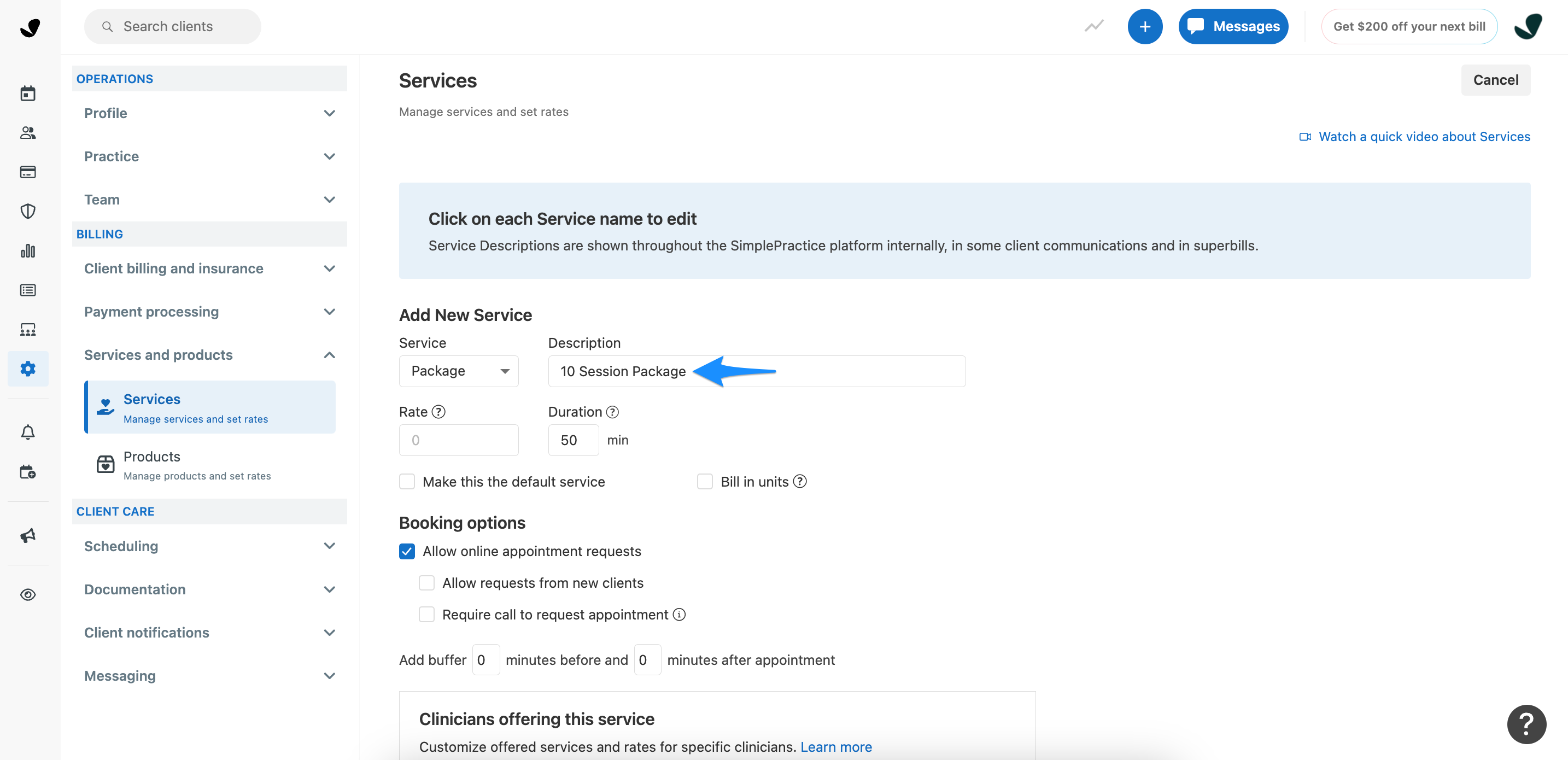Image resolution: width=1568 pixels, height=760 pixels.
Task: Open Watch a quick video about Services
Action: tap(1424, 136)
